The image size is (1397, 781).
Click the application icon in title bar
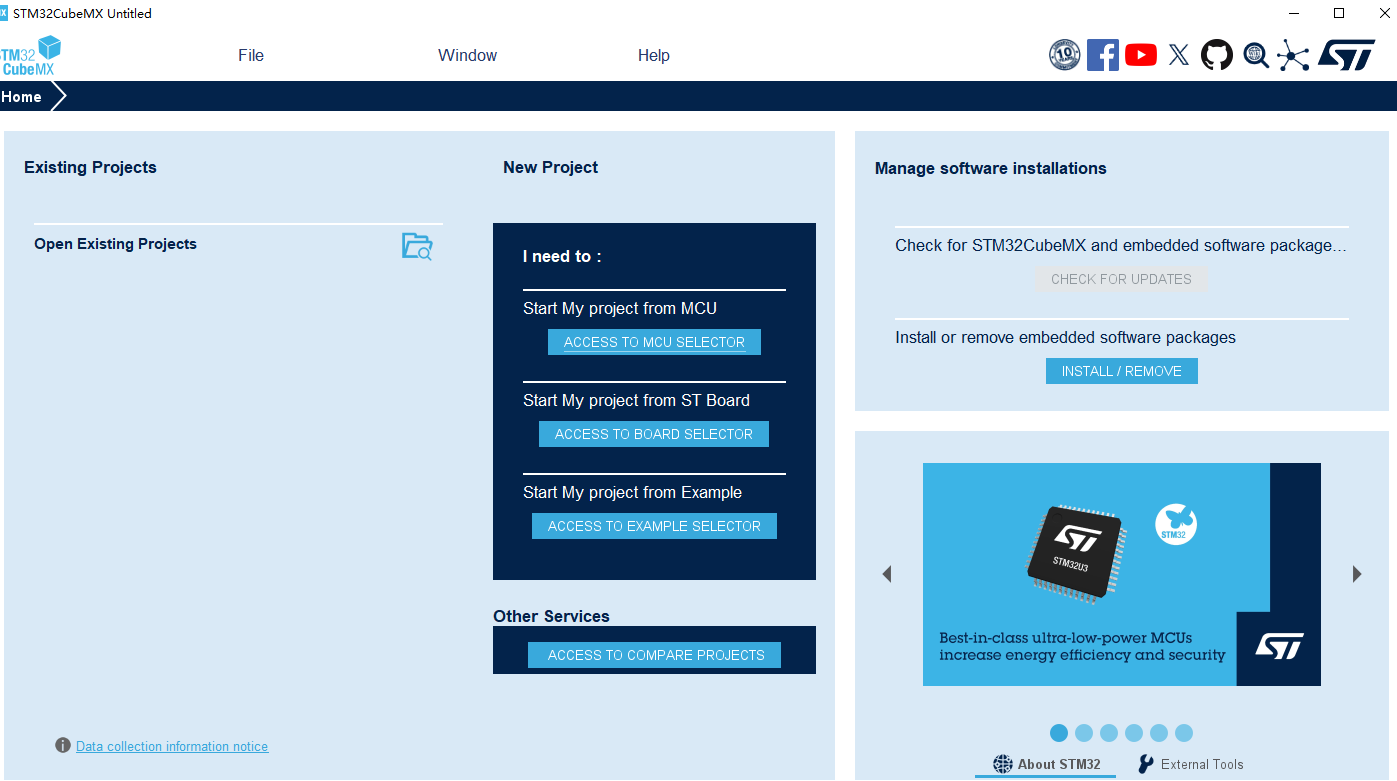4,13
